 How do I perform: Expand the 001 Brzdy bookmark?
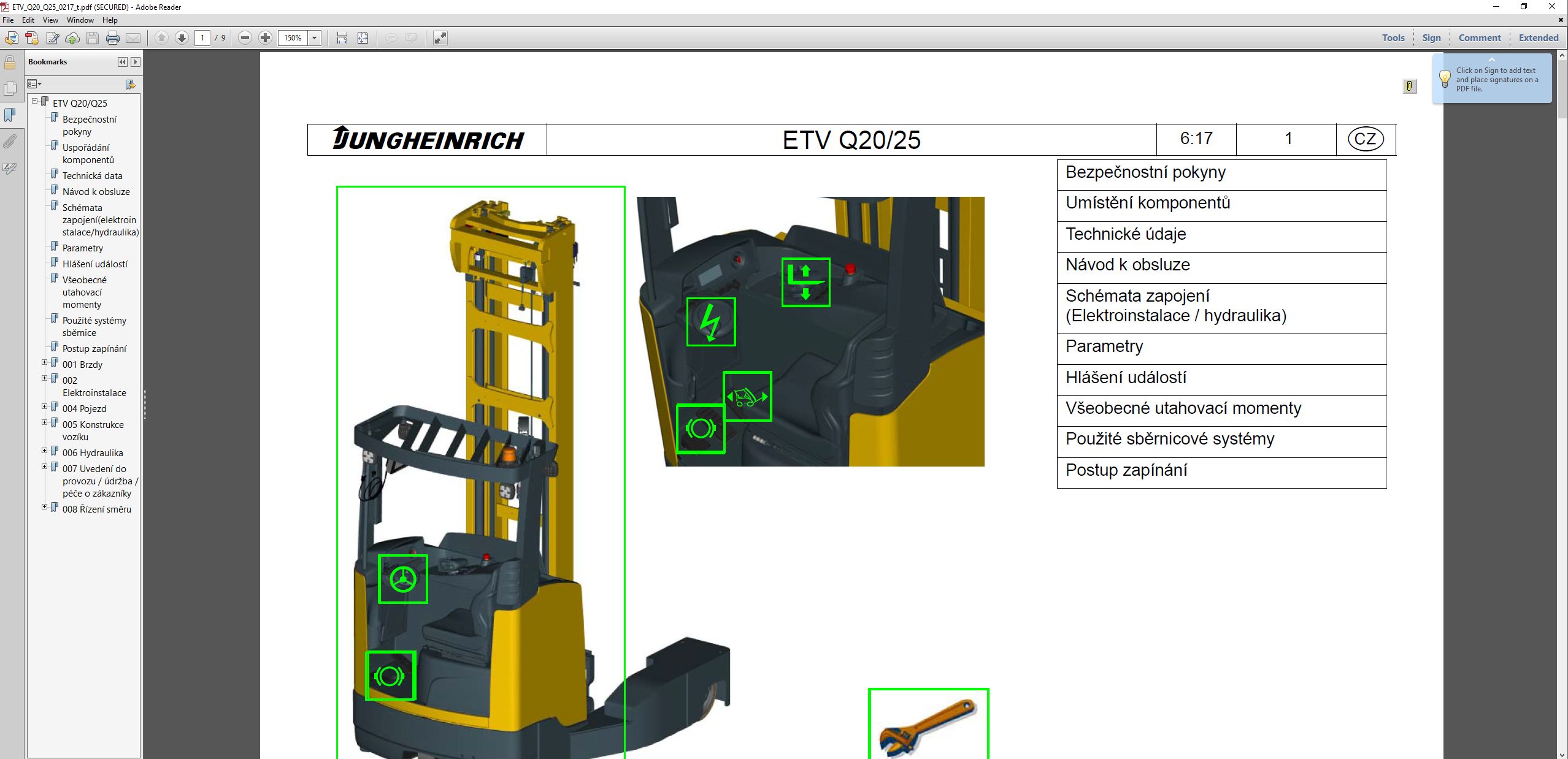[x=43, y=362]
